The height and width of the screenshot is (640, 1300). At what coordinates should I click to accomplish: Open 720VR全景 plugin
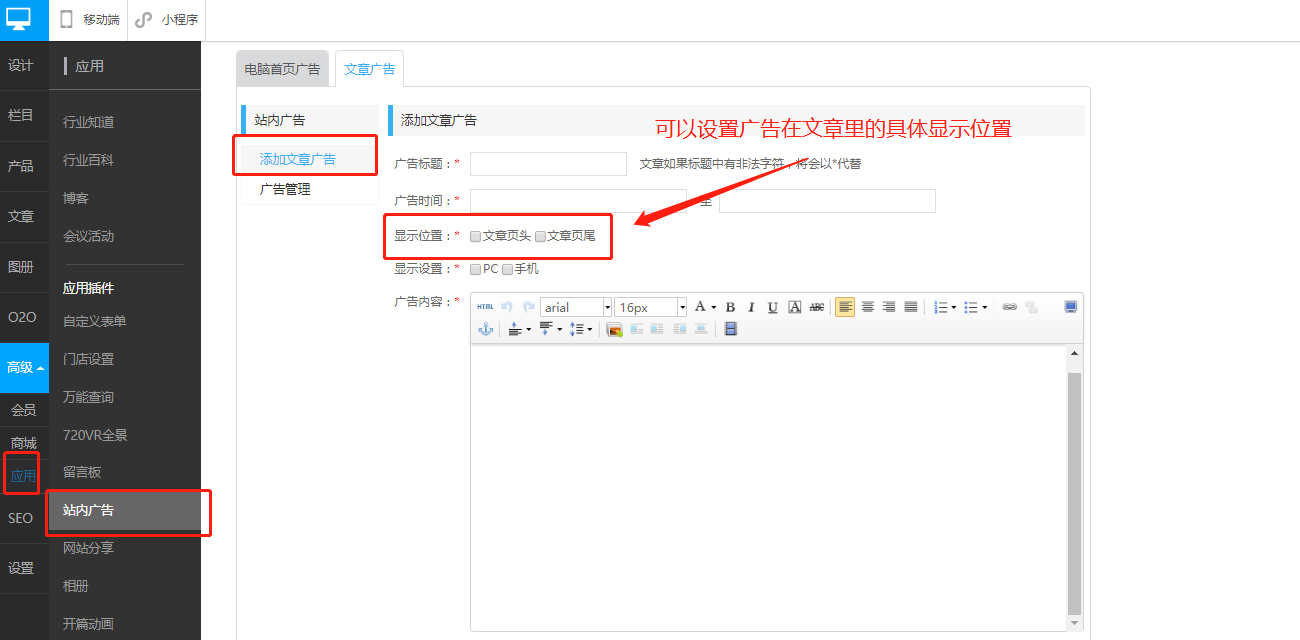point(95,435)
